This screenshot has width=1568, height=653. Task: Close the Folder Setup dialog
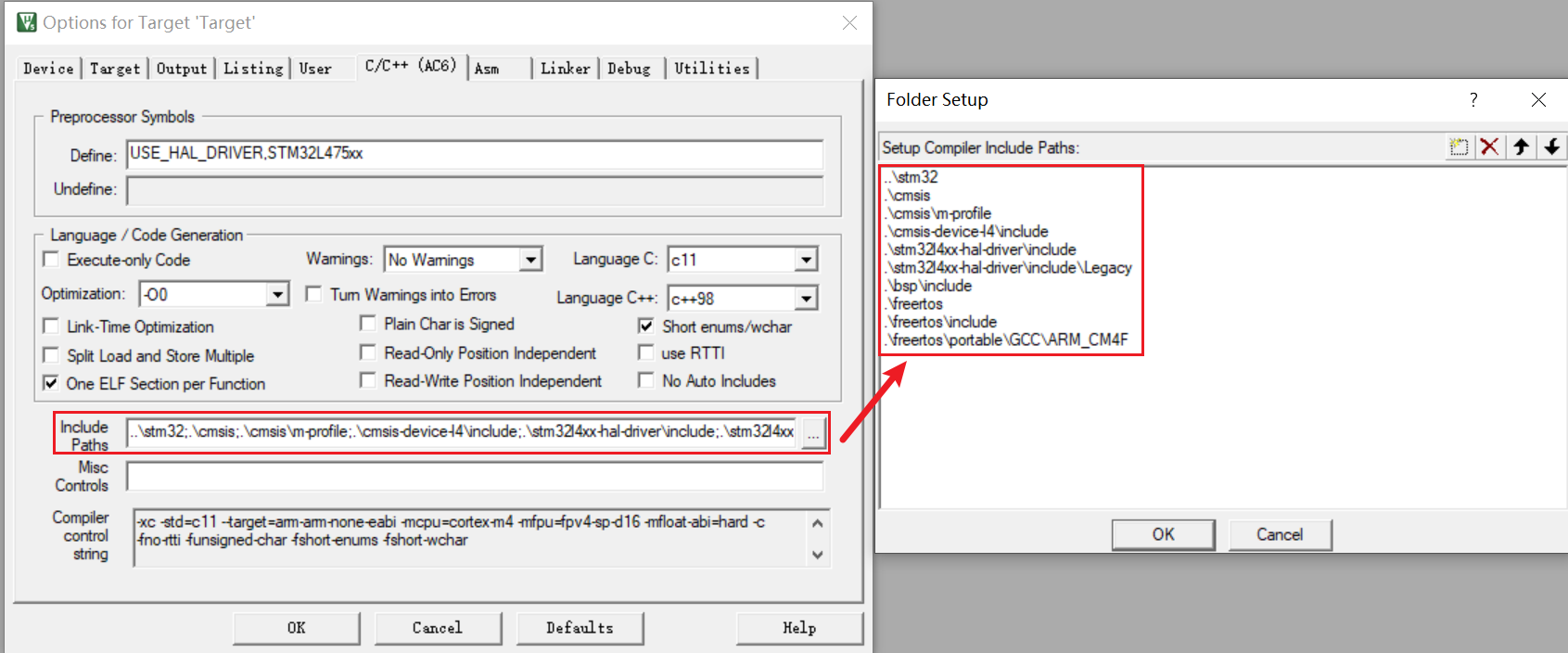(x=1538, y=99)
